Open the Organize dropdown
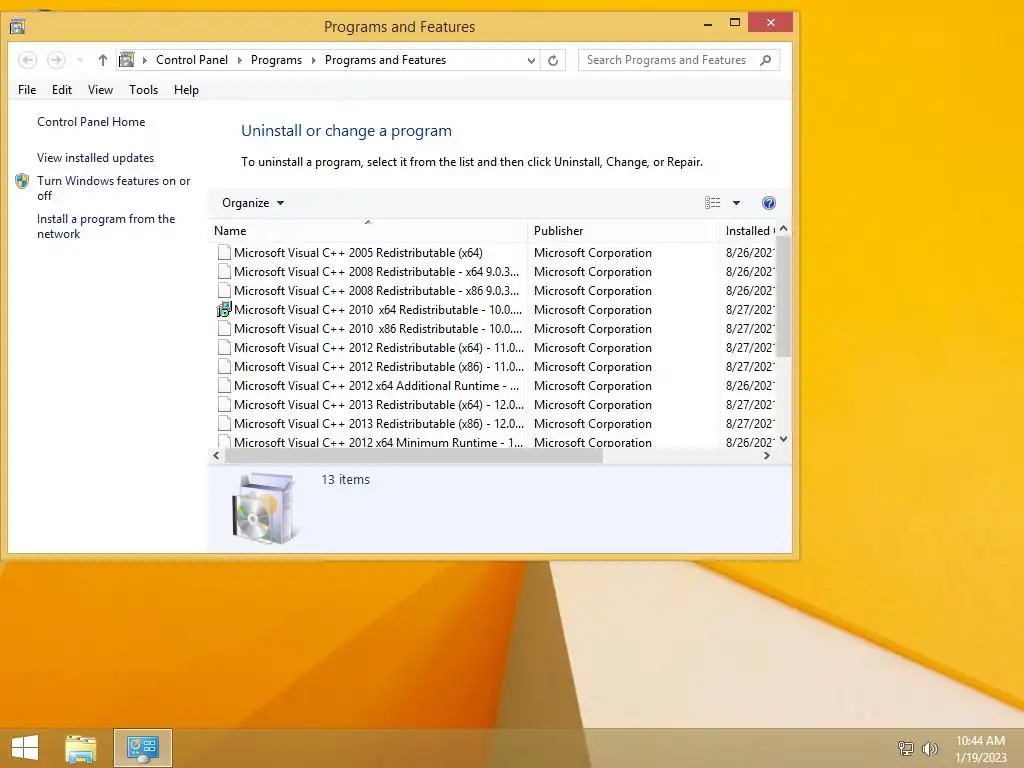 point(253,203)
